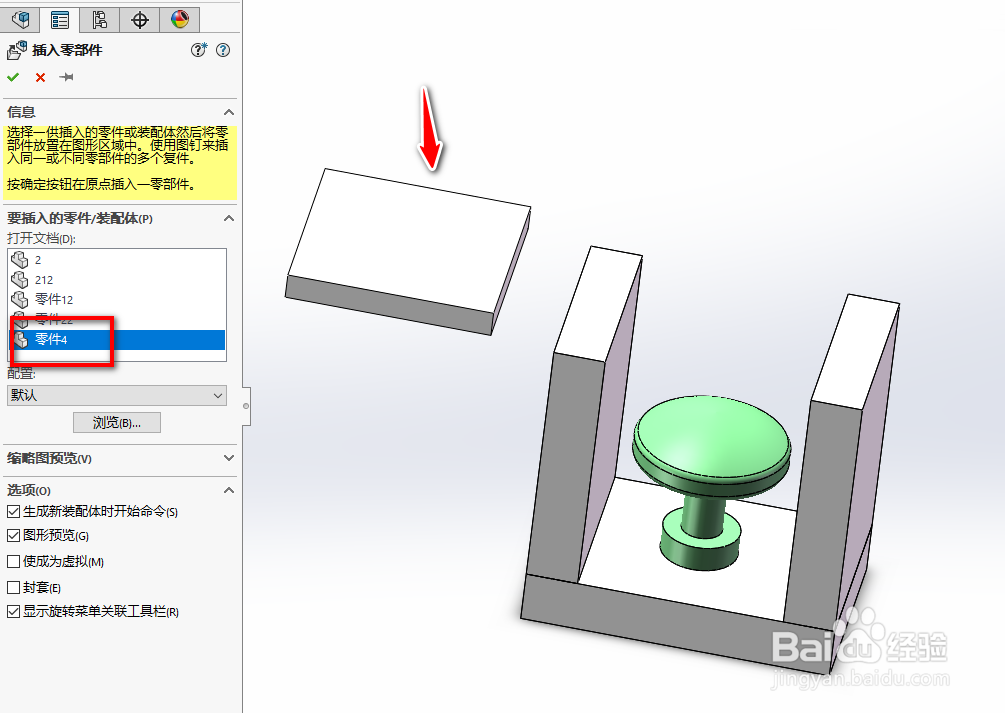Select 零件12 in the open documents list
Screen dimensions: 1005x713
(117, 299)
